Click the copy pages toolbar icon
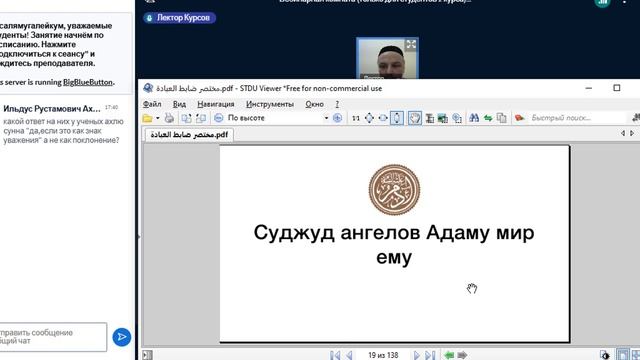The width and height of the screenshot is (640, 360). point(502,118)
